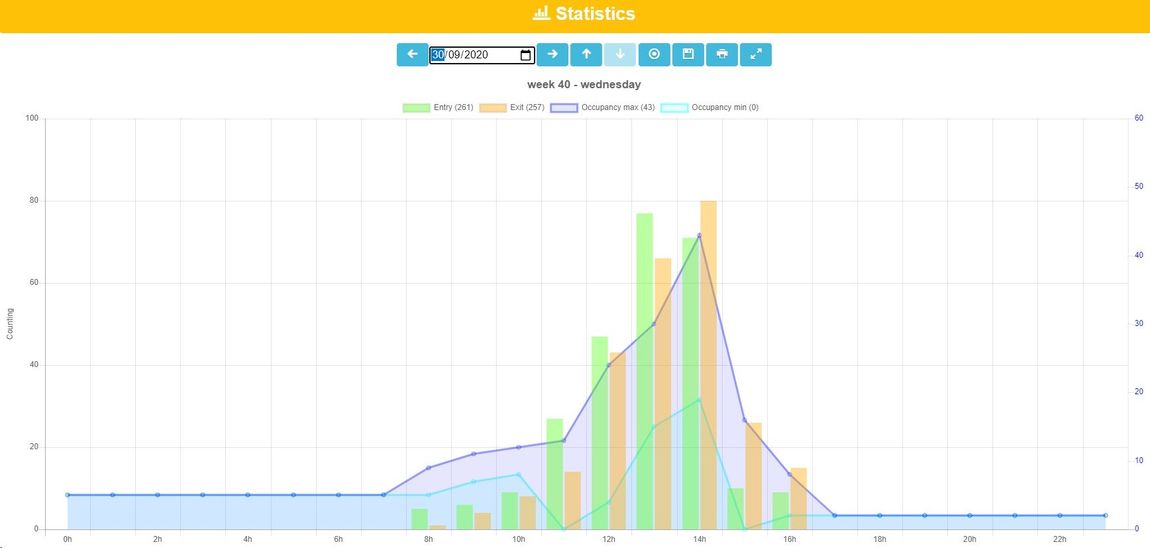Go to the next day with right arrow
Screen dimensions: 1150x548
552,54
